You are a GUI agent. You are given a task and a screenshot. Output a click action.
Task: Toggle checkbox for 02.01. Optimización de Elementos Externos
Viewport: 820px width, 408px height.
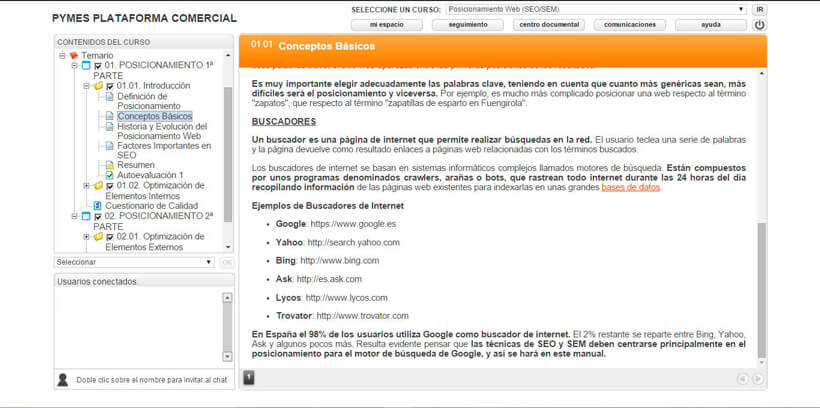(x=110, y=237)
